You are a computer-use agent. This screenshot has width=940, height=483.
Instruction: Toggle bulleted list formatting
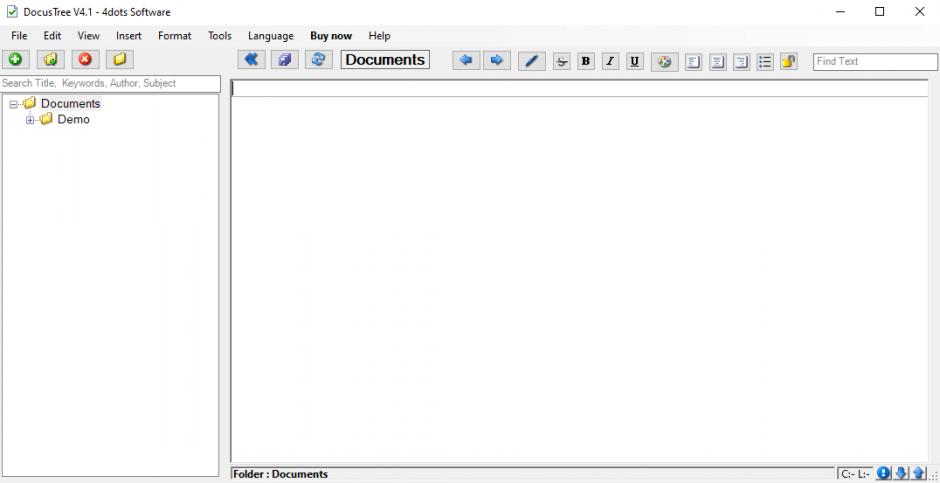tap(765, 62)
